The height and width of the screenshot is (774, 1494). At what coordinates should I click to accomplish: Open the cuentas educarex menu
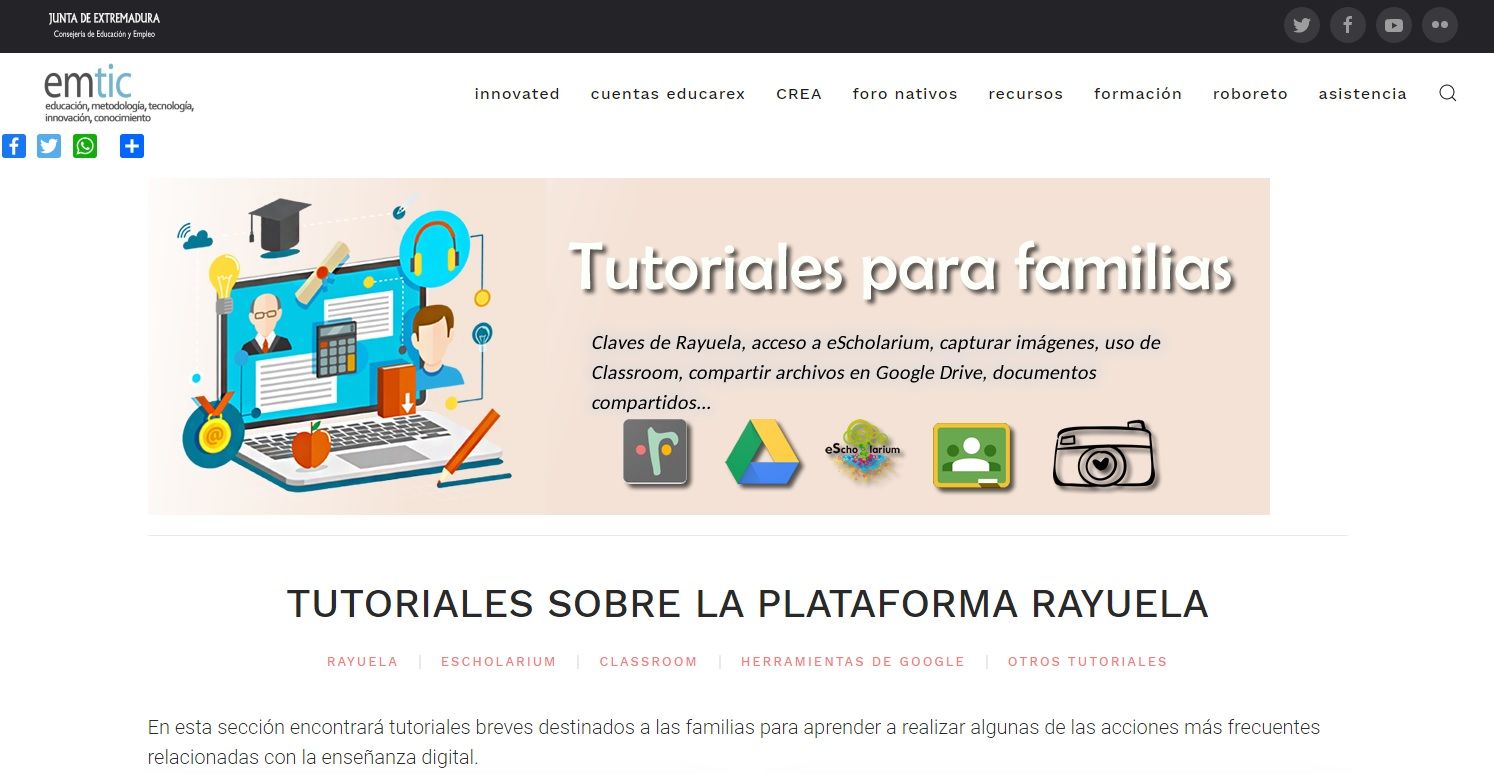(x=668, y=94)
